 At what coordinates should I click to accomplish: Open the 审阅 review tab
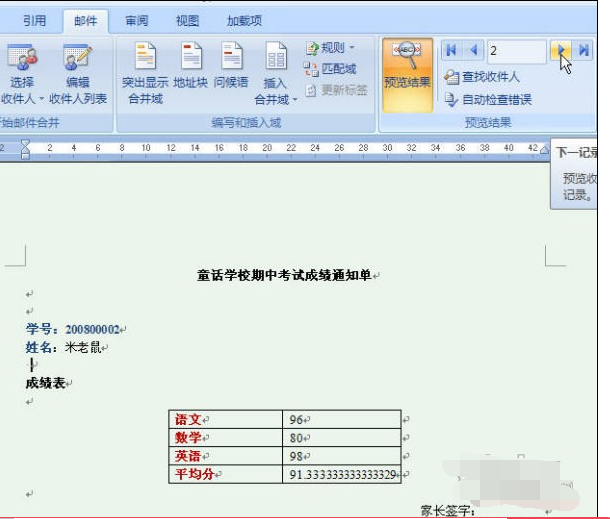tap(137, 21)
